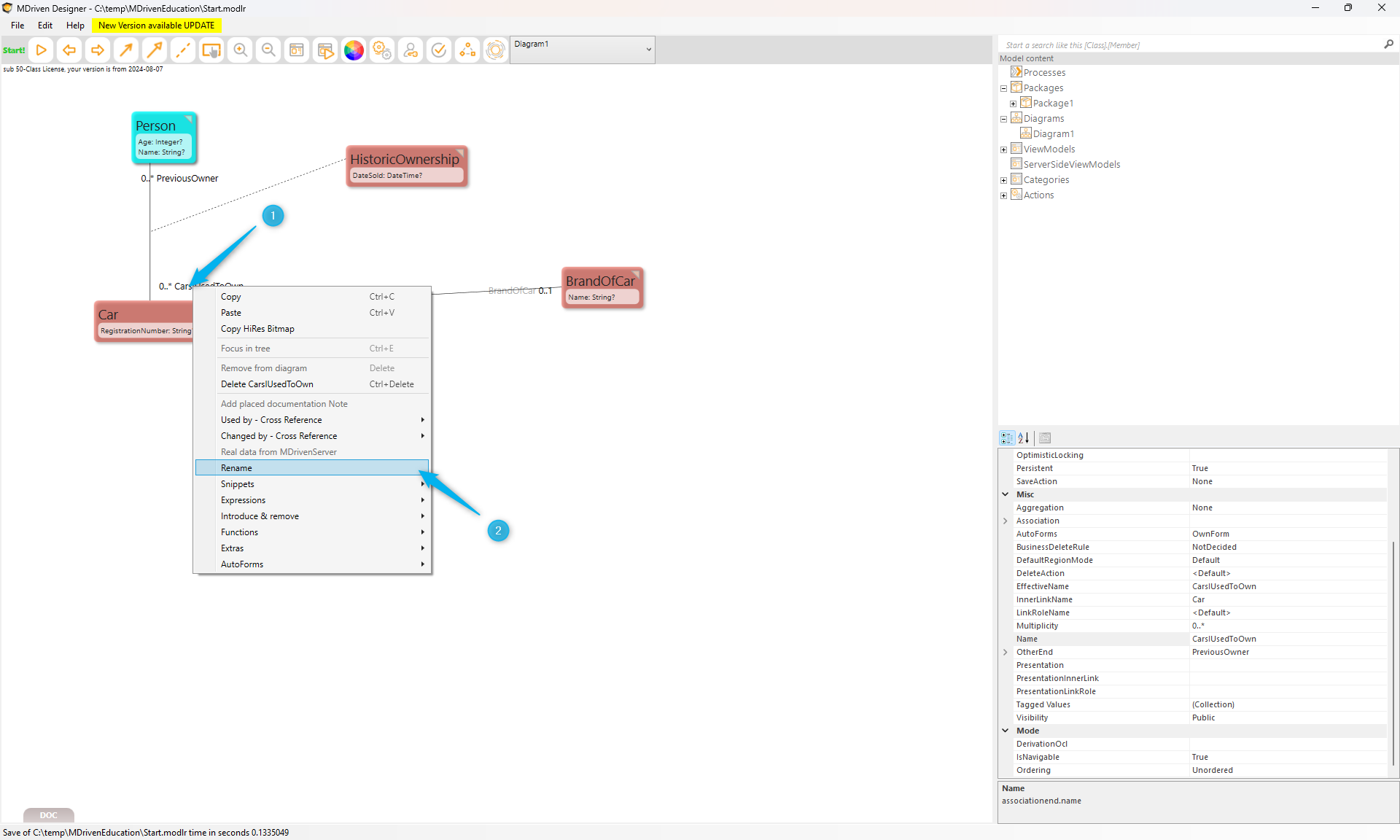Click the zoom out magnifier icon
The width and height of the screenshot is (1400, 840).
[268, 50]
